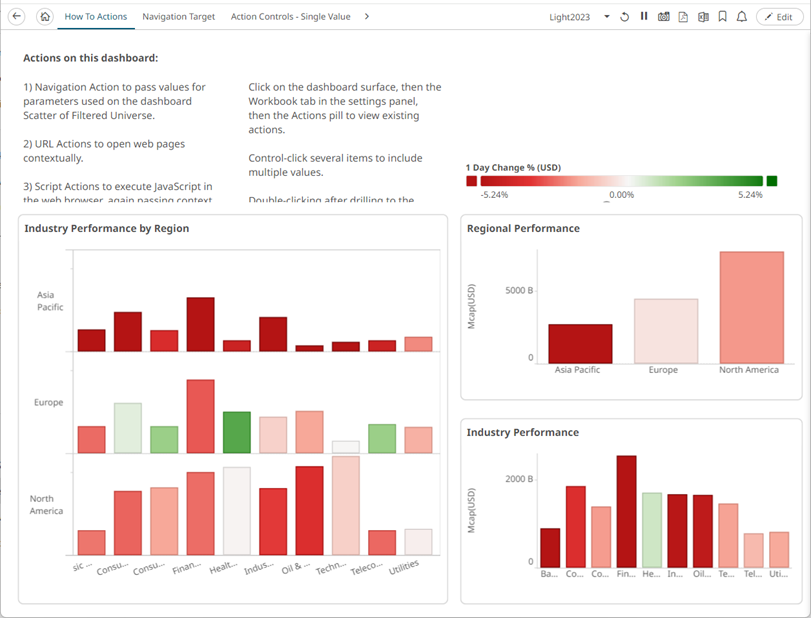Switch to the Navigation Target tab

click(x=178, y=17)
